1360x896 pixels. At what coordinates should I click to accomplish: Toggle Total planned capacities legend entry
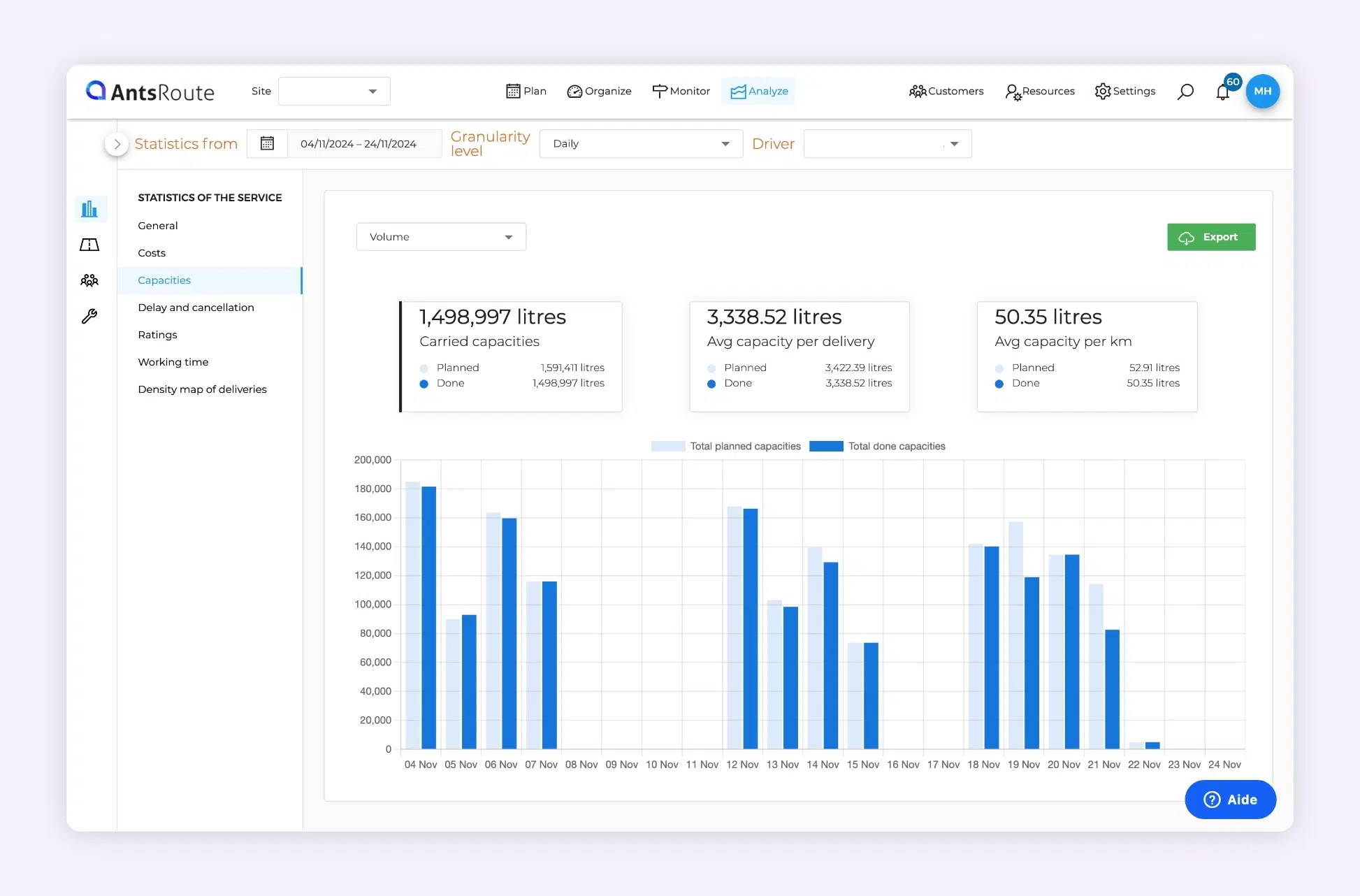726,446
